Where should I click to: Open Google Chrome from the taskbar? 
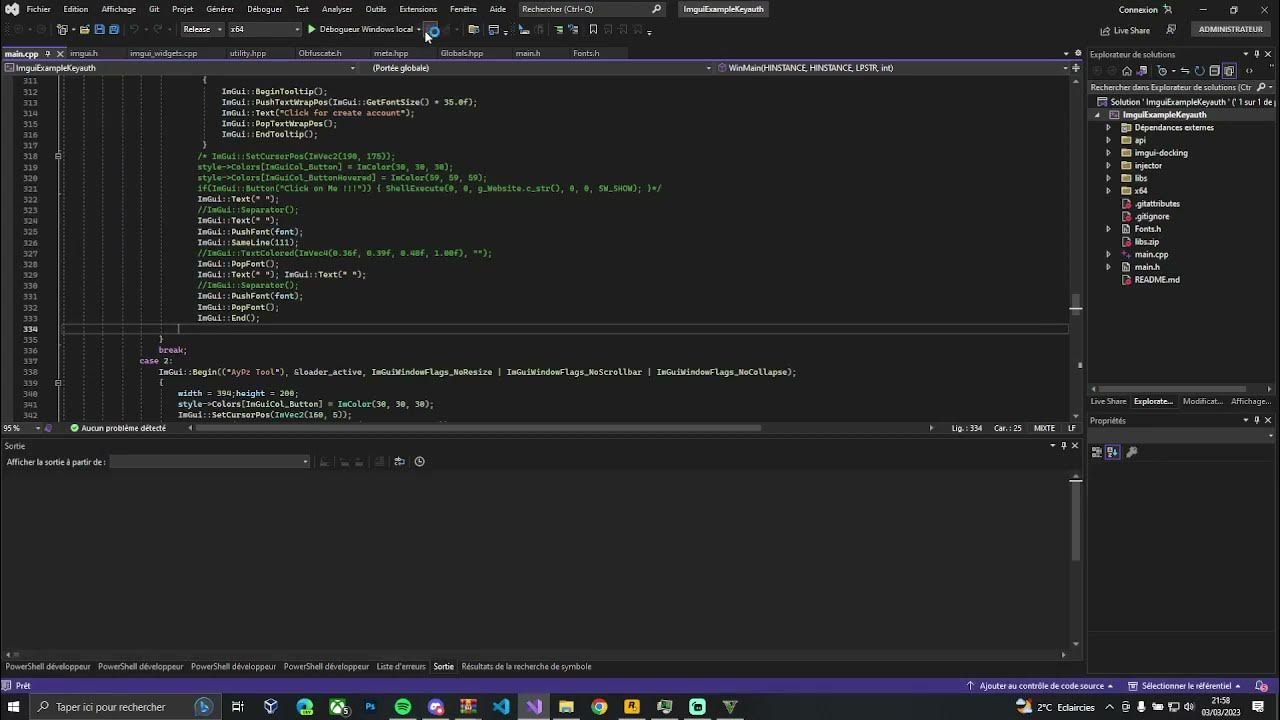(x=599, y=707)
